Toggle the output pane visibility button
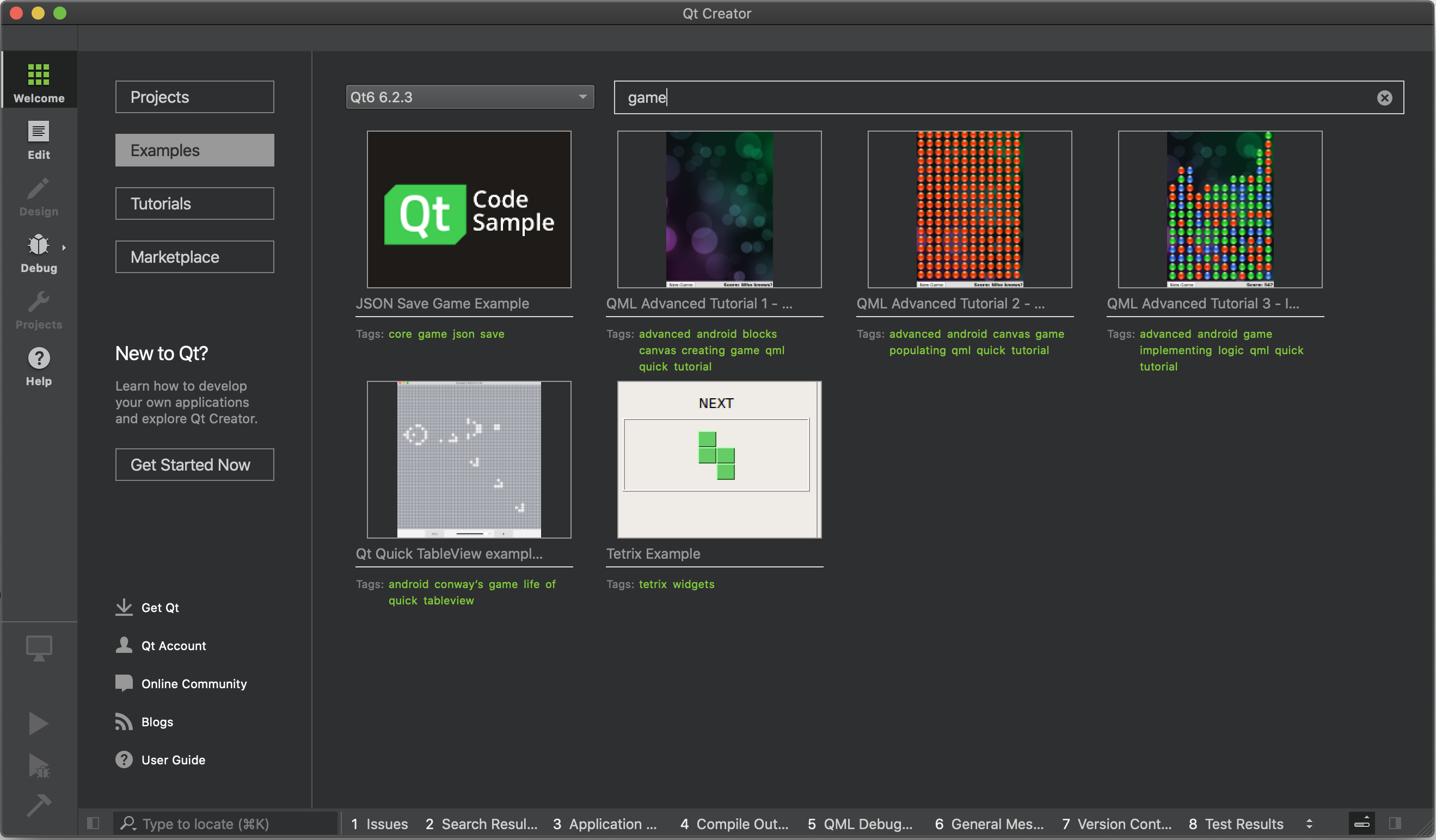Image resolution: width=1436 pixels, height=840 pixels. coord(1361,824)
